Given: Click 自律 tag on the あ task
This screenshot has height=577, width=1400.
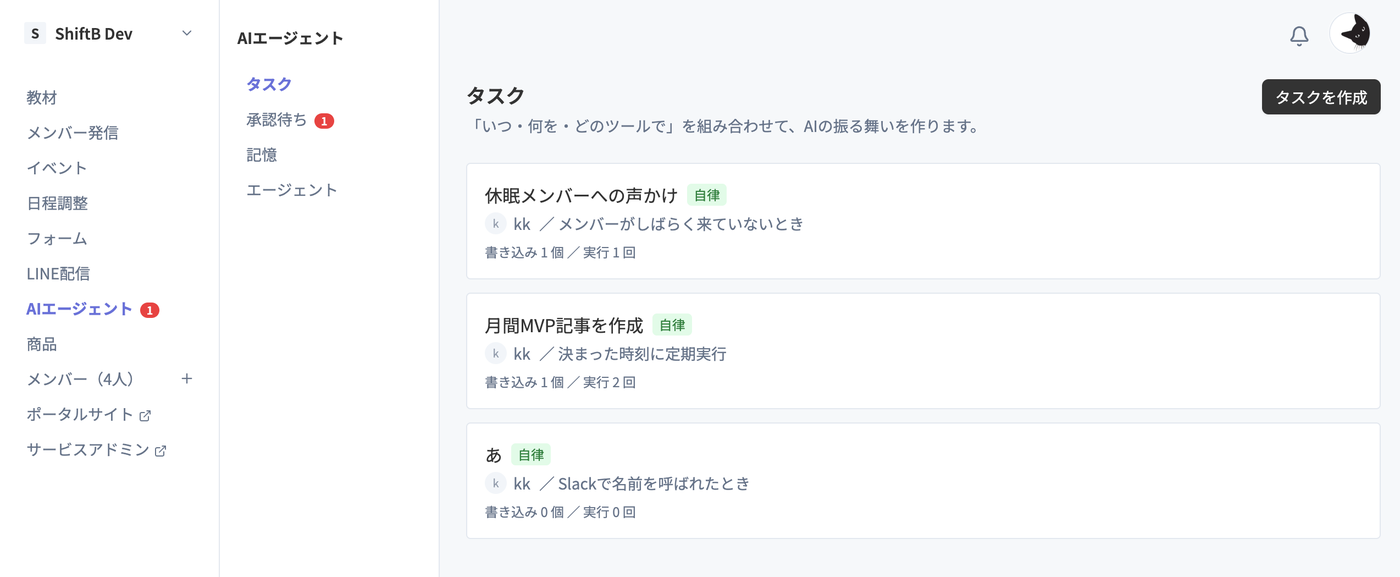Looking at the screenshot, I should (x=531, y=455).
